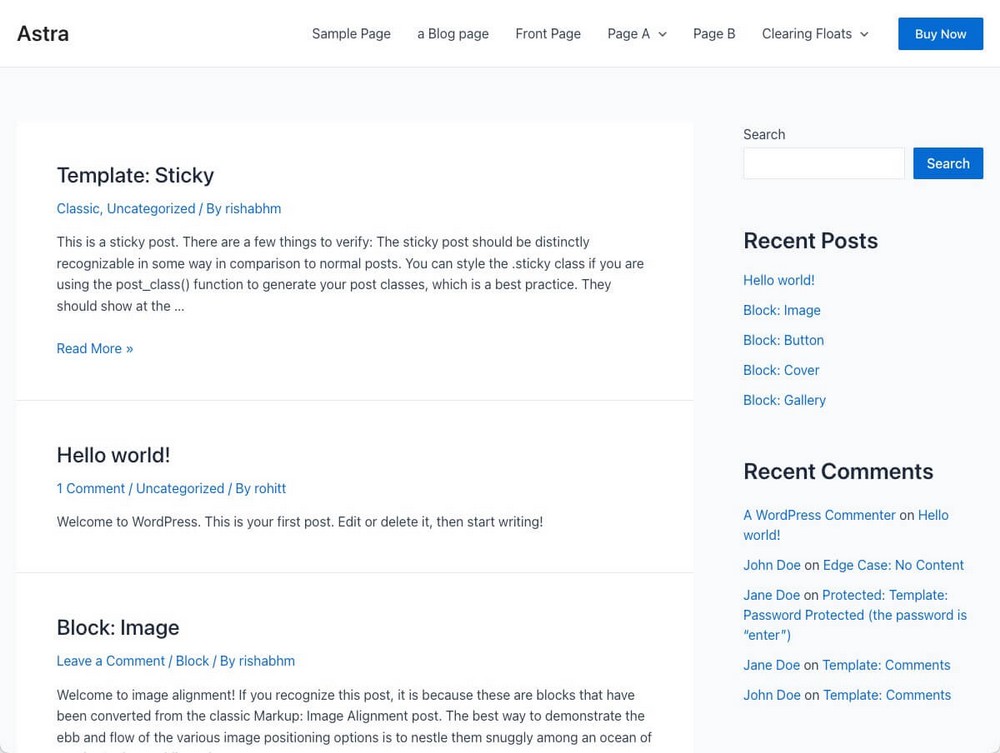Viewport: 1000px width, 753px height.
Task: Open Front Page menu item
Action: 548,34
